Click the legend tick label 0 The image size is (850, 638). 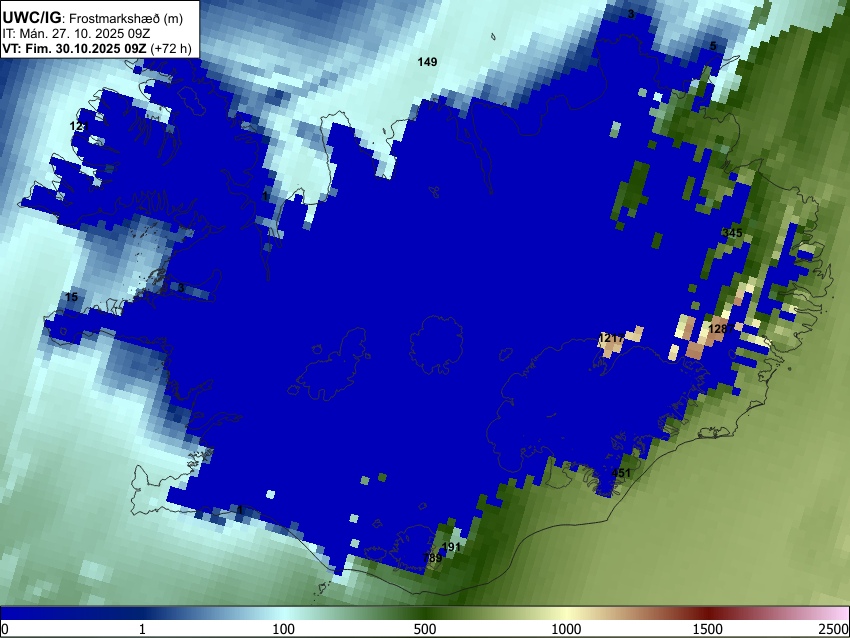pyautogui.click(x=5, y=629)
